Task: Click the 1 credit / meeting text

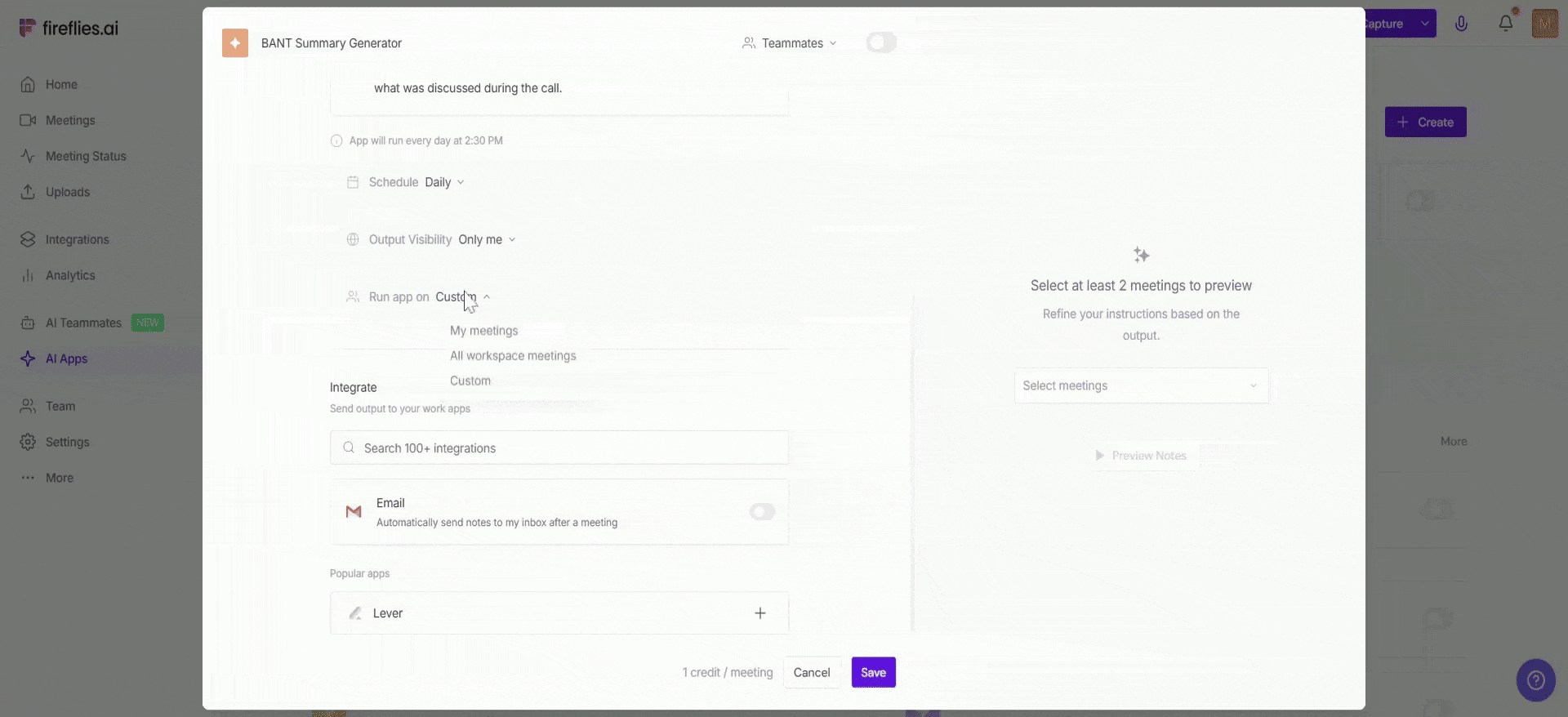Action: [x=728, y=672]
